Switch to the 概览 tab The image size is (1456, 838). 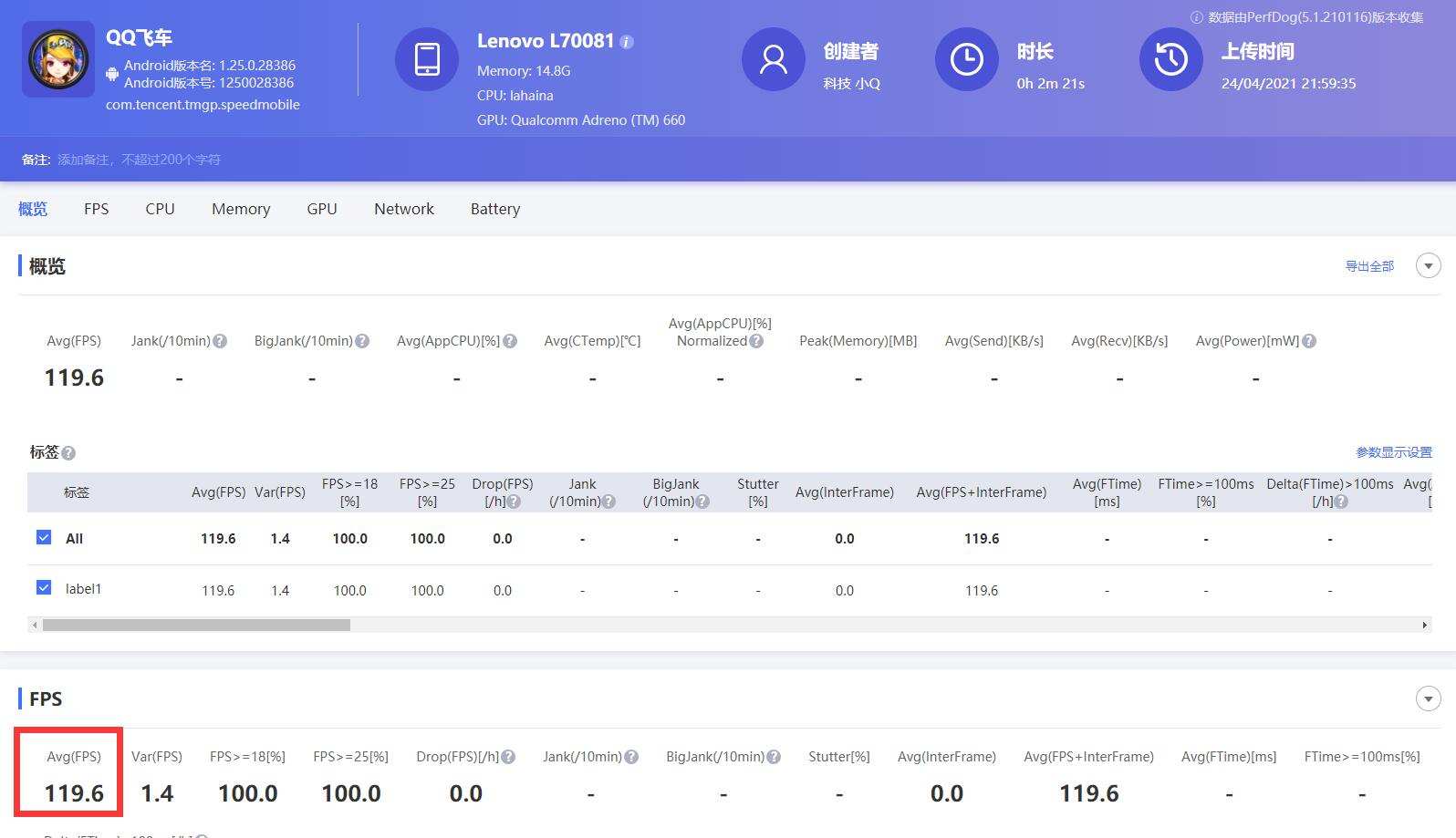pos(33,209)
